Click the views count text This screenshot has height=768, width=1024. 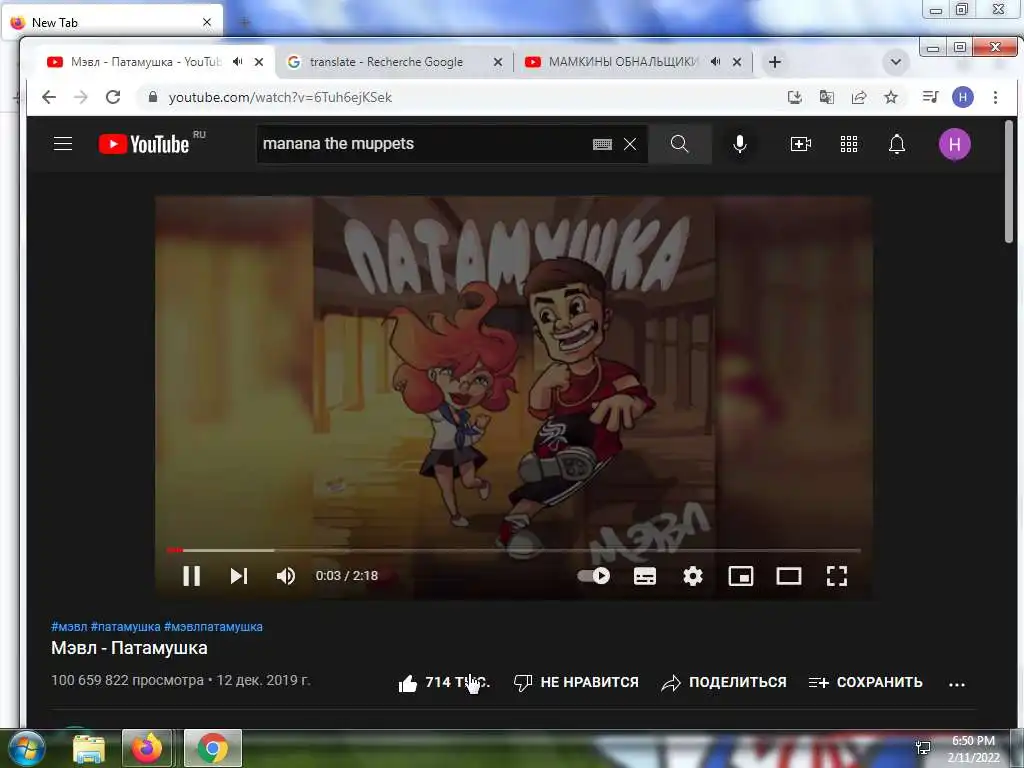pyautogui.click(x=127, y=680)
